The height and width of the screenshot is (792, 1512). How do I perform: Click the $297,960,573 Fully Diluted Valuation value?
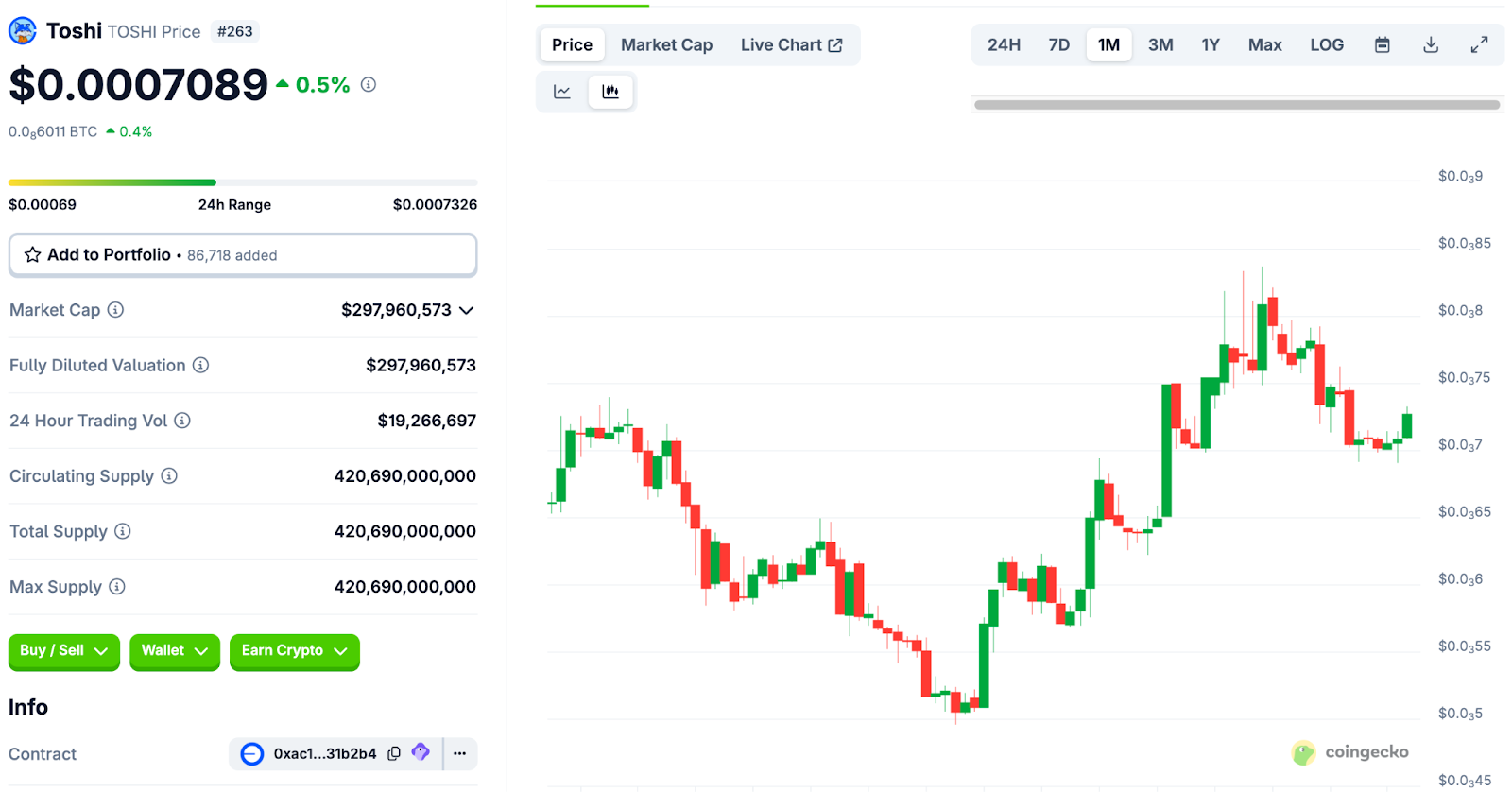point(421,365)
